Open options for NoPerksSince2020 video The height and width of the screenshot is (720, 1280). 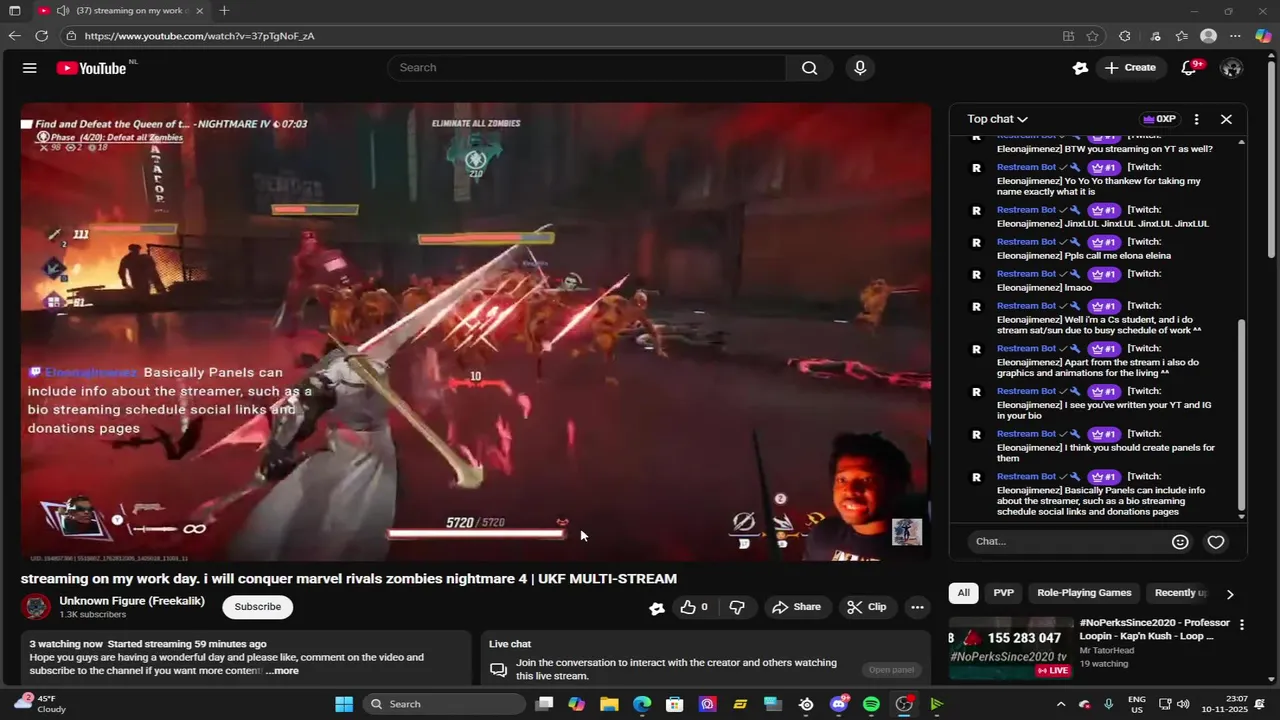point(1241,625)
